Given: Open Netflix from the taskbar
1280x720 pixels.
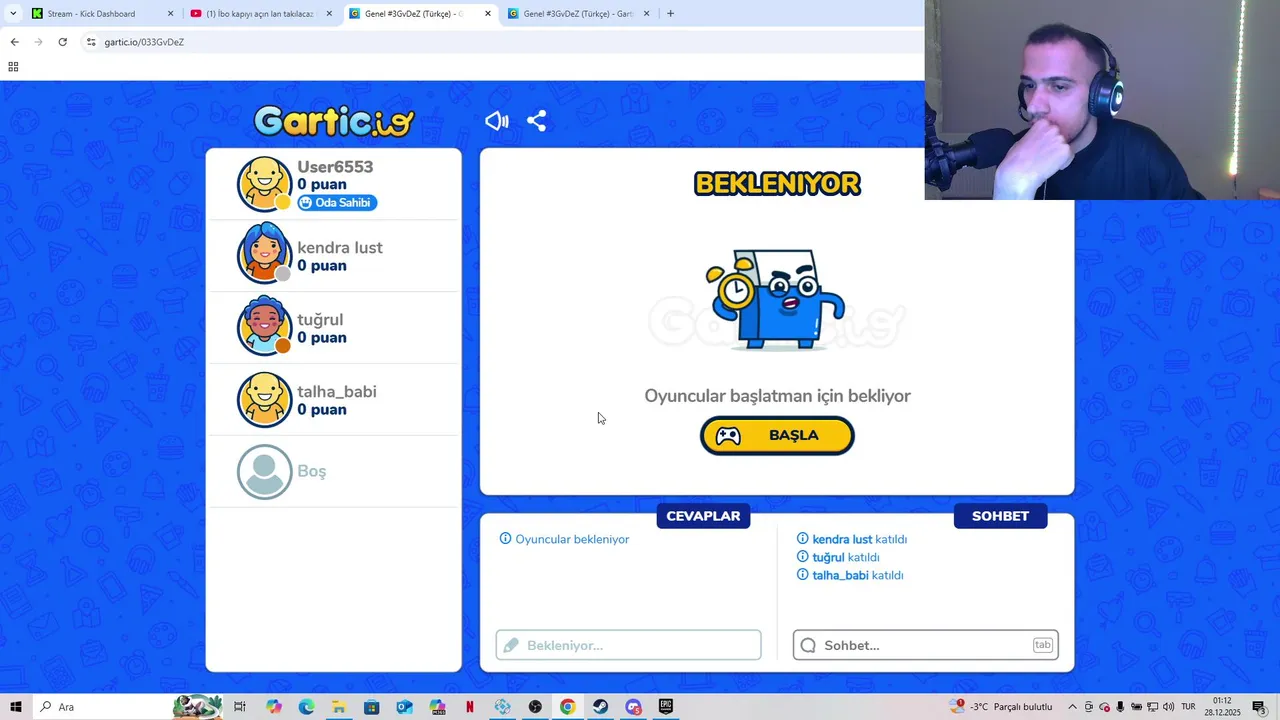Looking at the screenshot, I should click(x=470, y=707).
